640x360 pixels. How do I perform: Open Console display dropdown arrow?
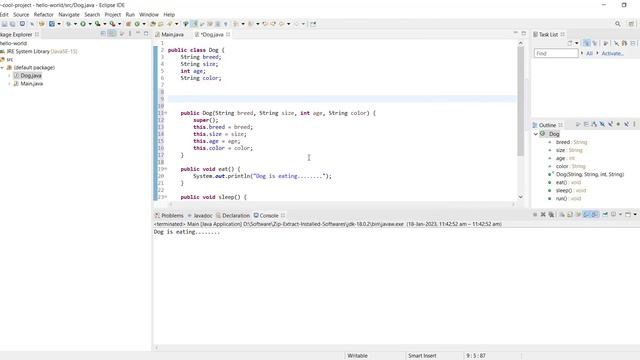pyautogui.click(x=620, y=214)
